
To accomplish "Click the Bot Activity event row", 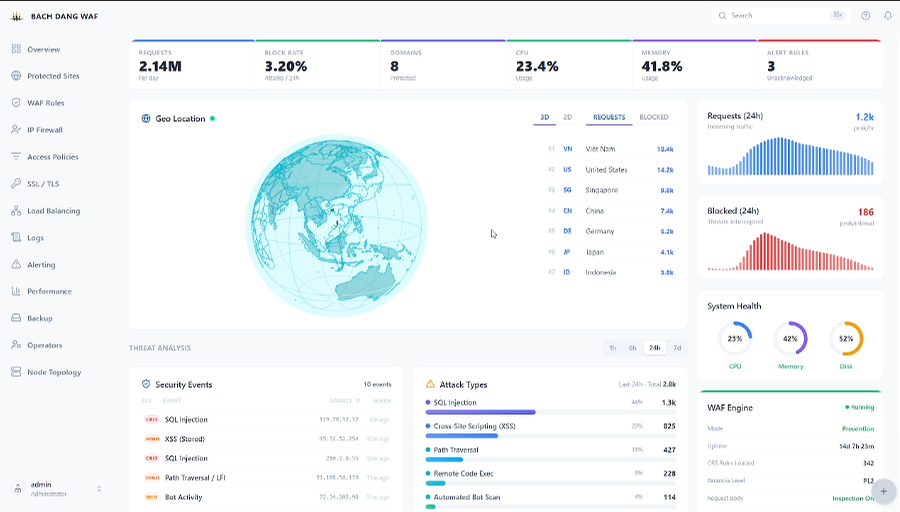I will 266,497.
